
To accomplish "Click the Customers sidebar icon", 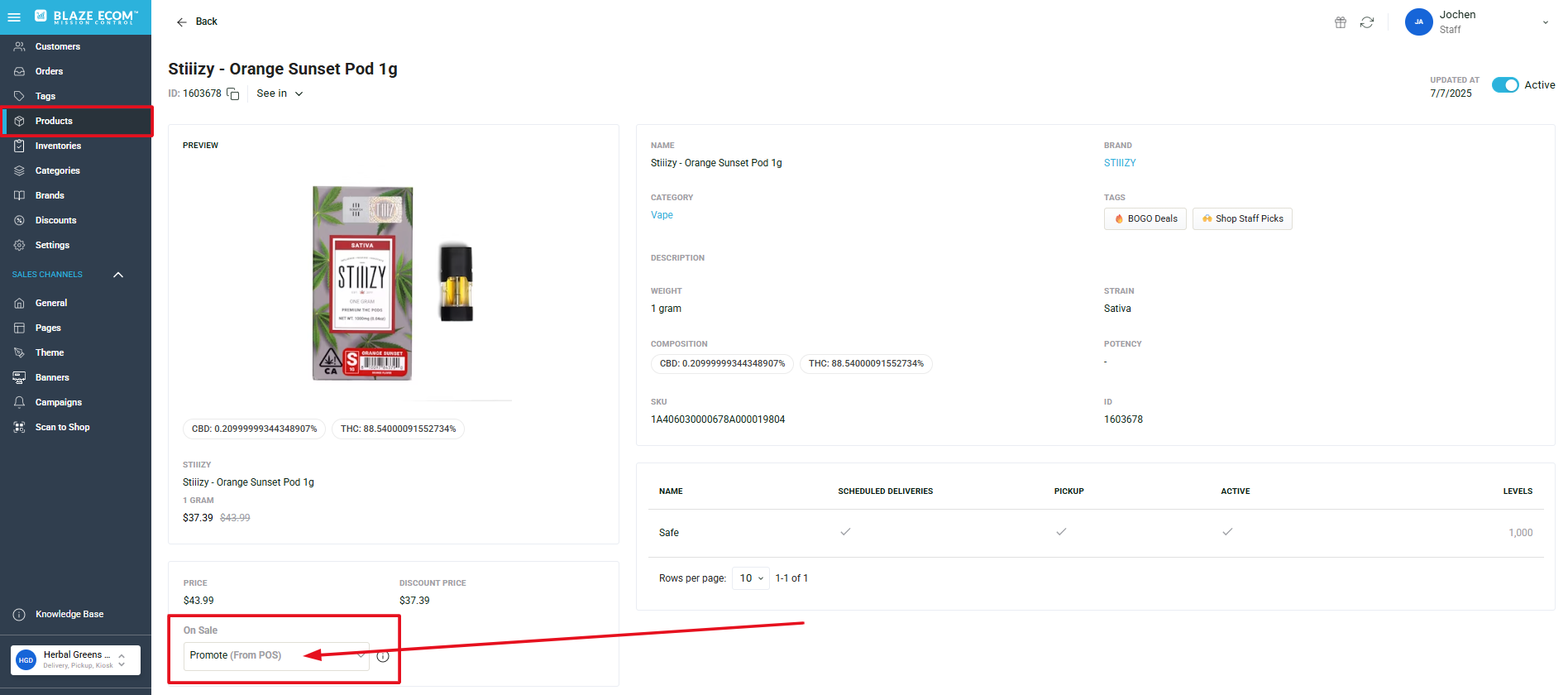I will coord(19,46).
